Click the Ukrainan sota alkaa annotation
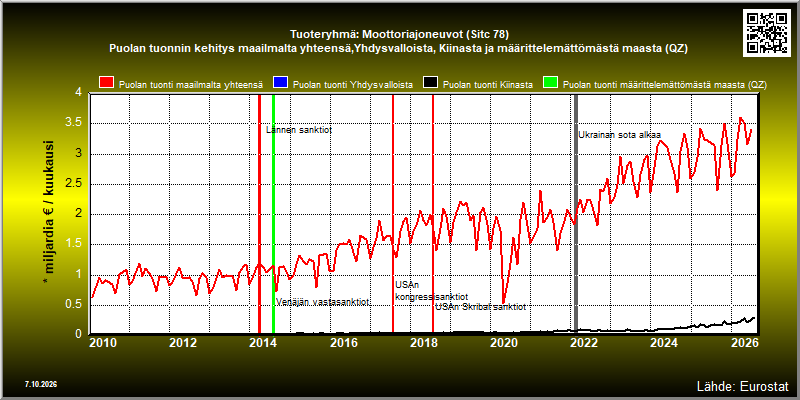This screenshot has width=800, height=400. 619,135
